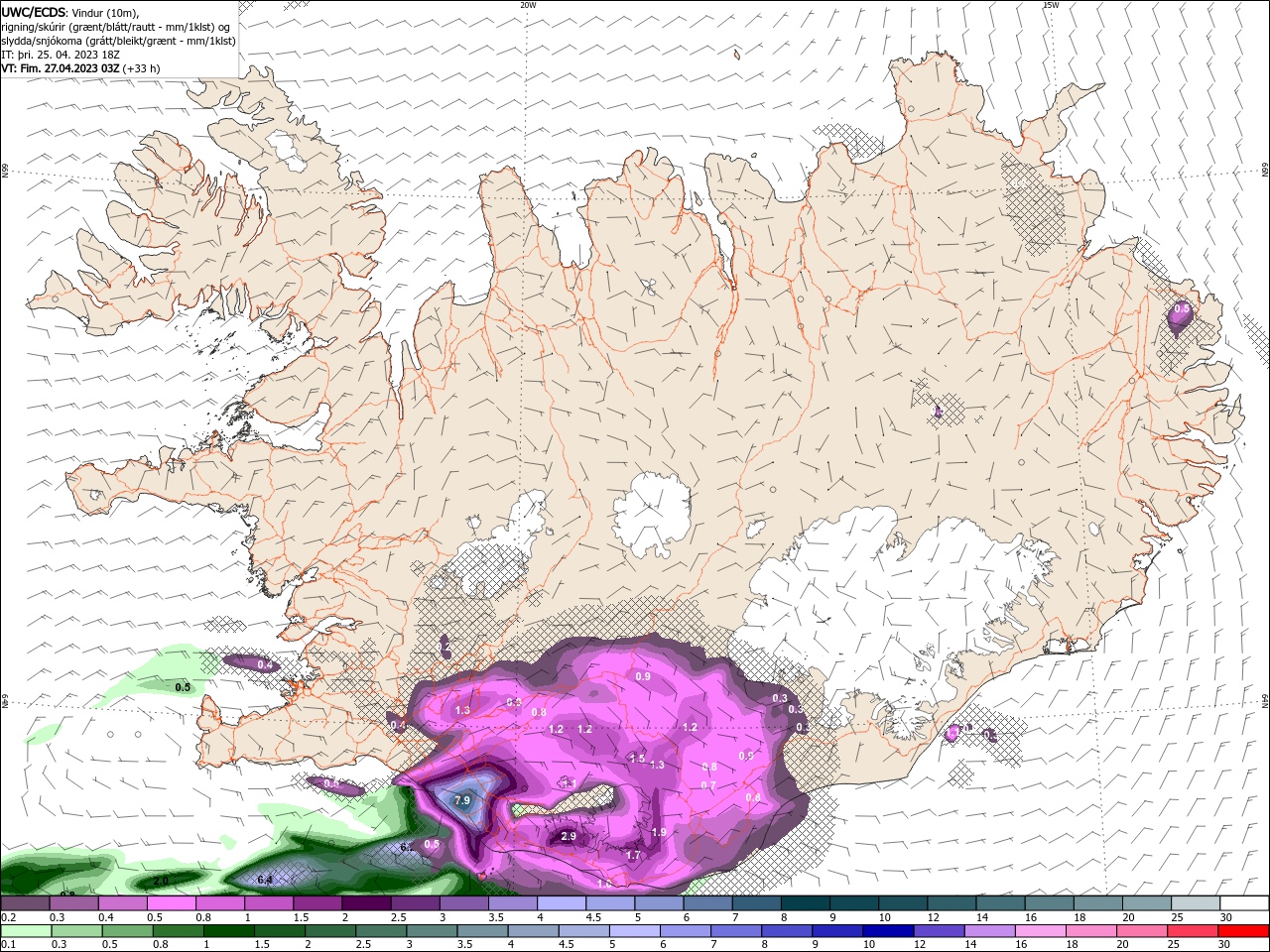1270x952 pixels.
Task: Click the 0.7 value in the pink area
Action: coord(708,785)
